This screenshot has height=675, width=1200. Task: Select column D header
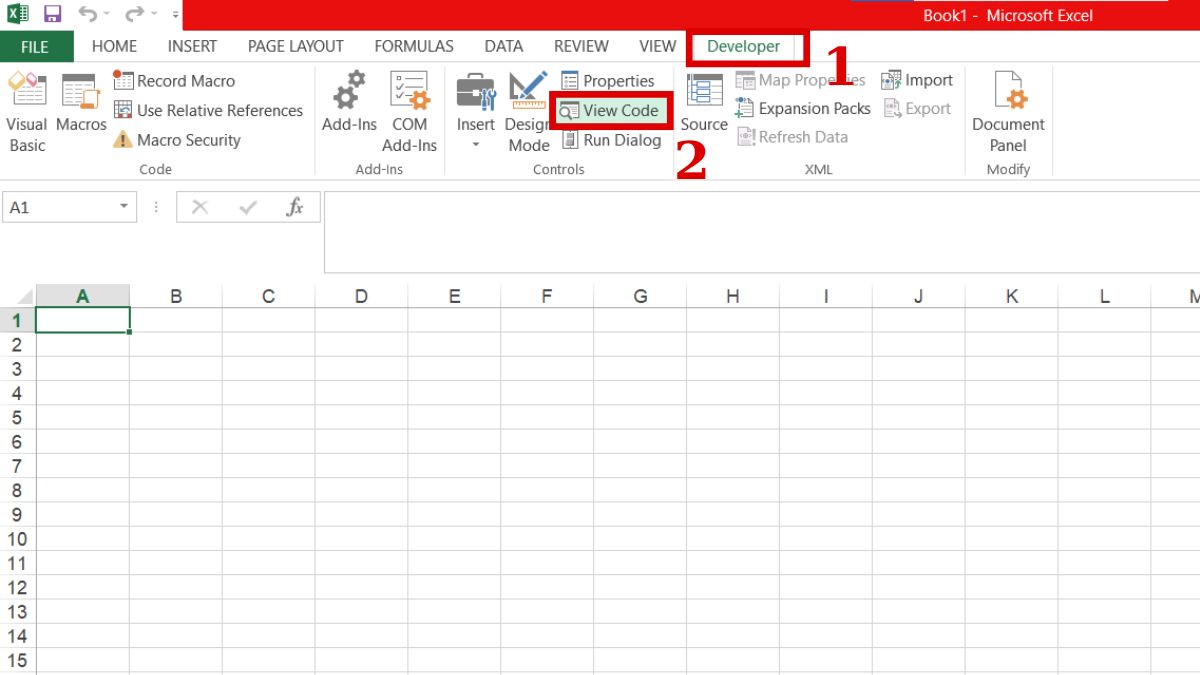click(361, 296)
